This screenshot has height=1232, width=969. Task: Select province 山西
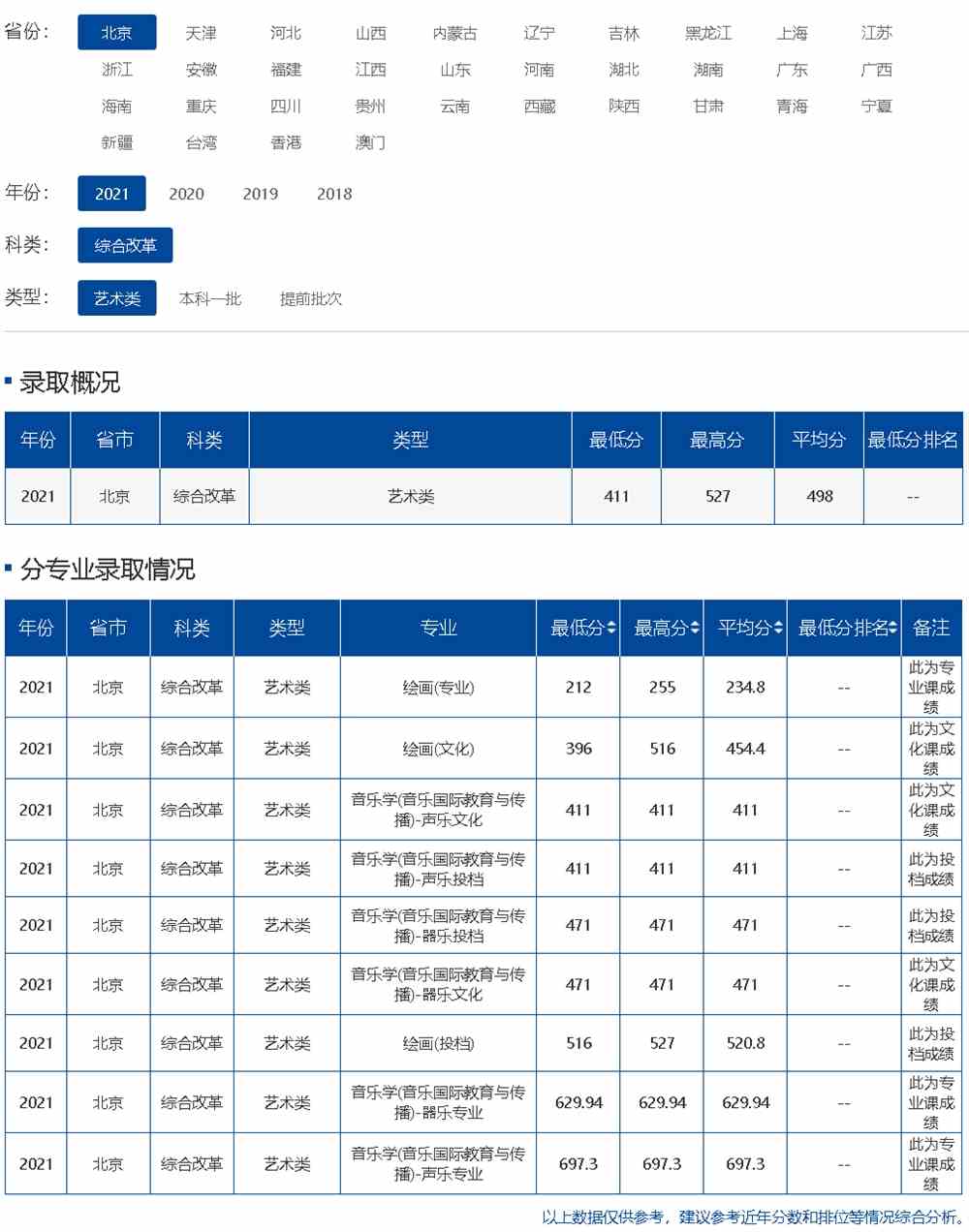pos(370,33)
